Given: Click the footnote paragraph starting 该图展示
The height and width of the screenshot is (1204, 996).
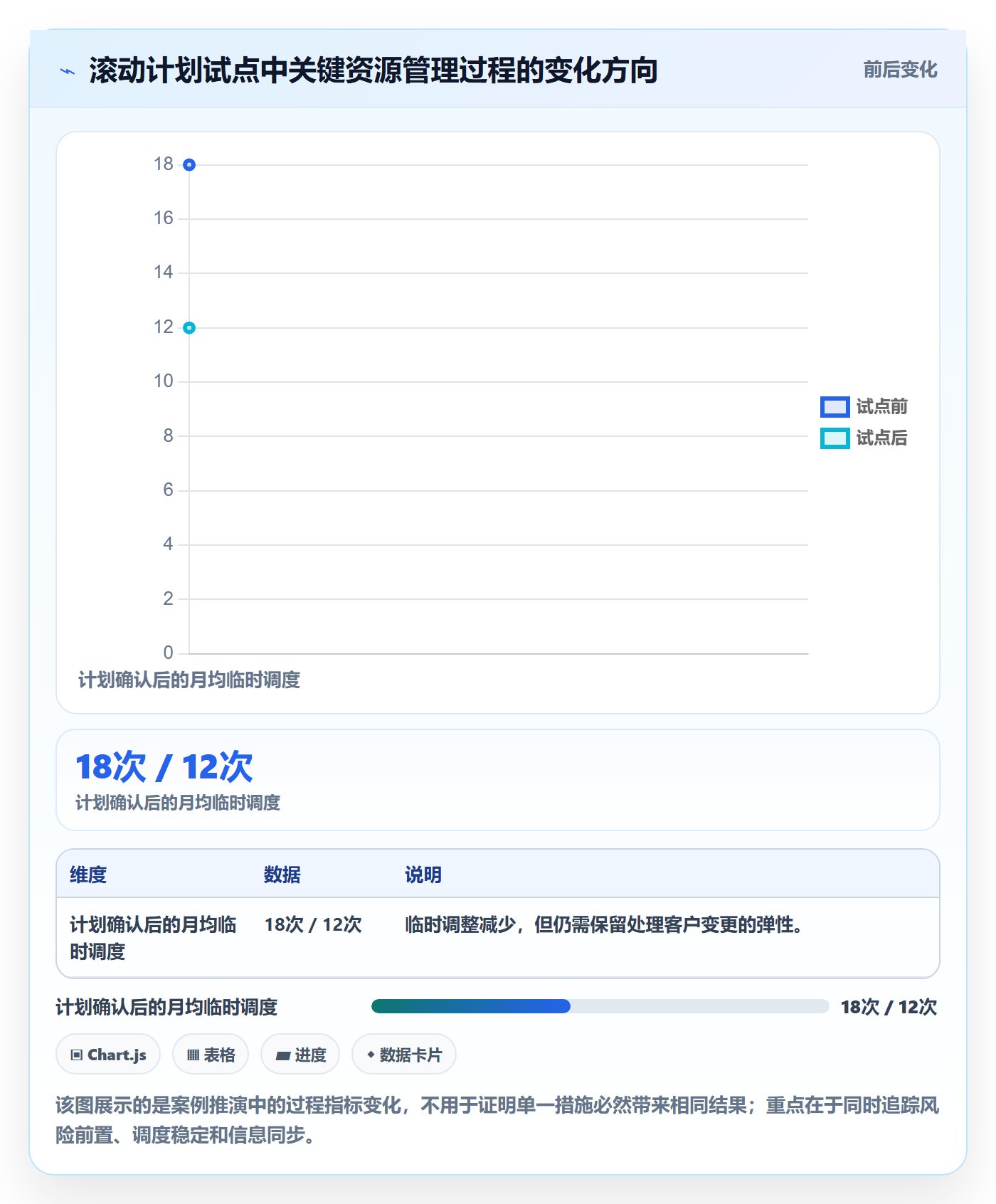Looking at the screenshot, I should 497,1120.
